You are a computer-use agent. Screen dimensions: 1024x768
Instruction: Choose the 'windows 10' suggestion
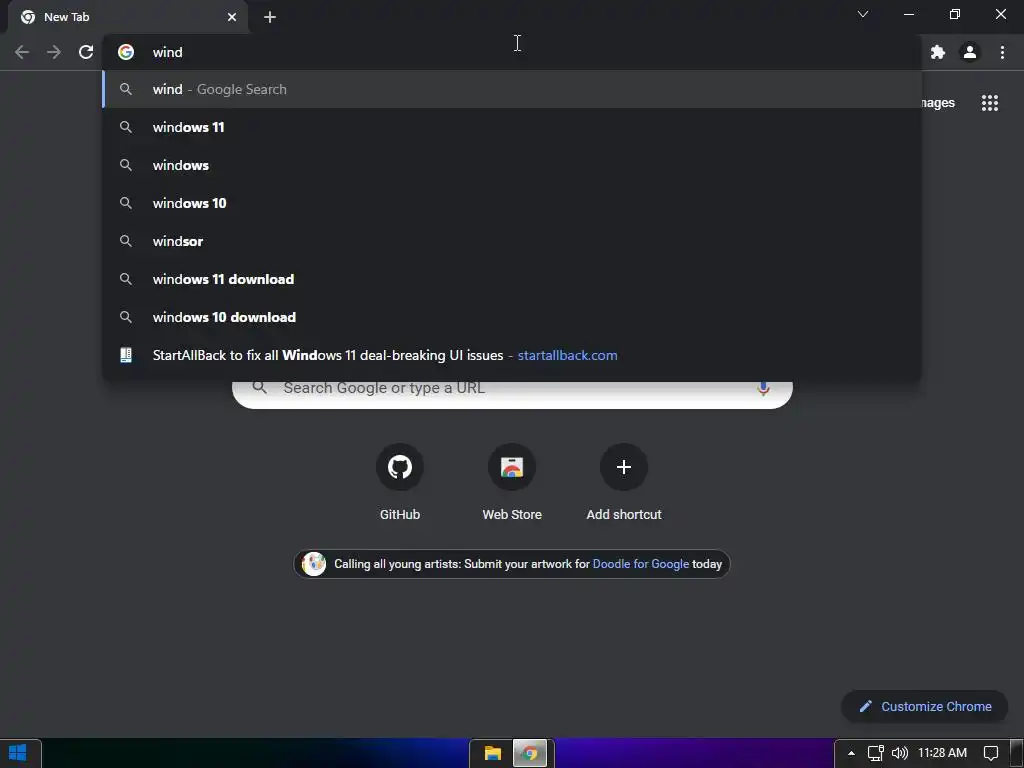click(x=512, y=203)
